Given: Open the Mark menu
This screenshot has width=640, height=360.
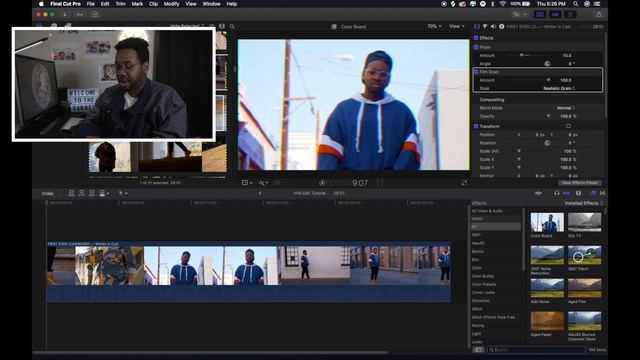Looking at the screenshot, I should pyautogui.click(x=137, y=4).
